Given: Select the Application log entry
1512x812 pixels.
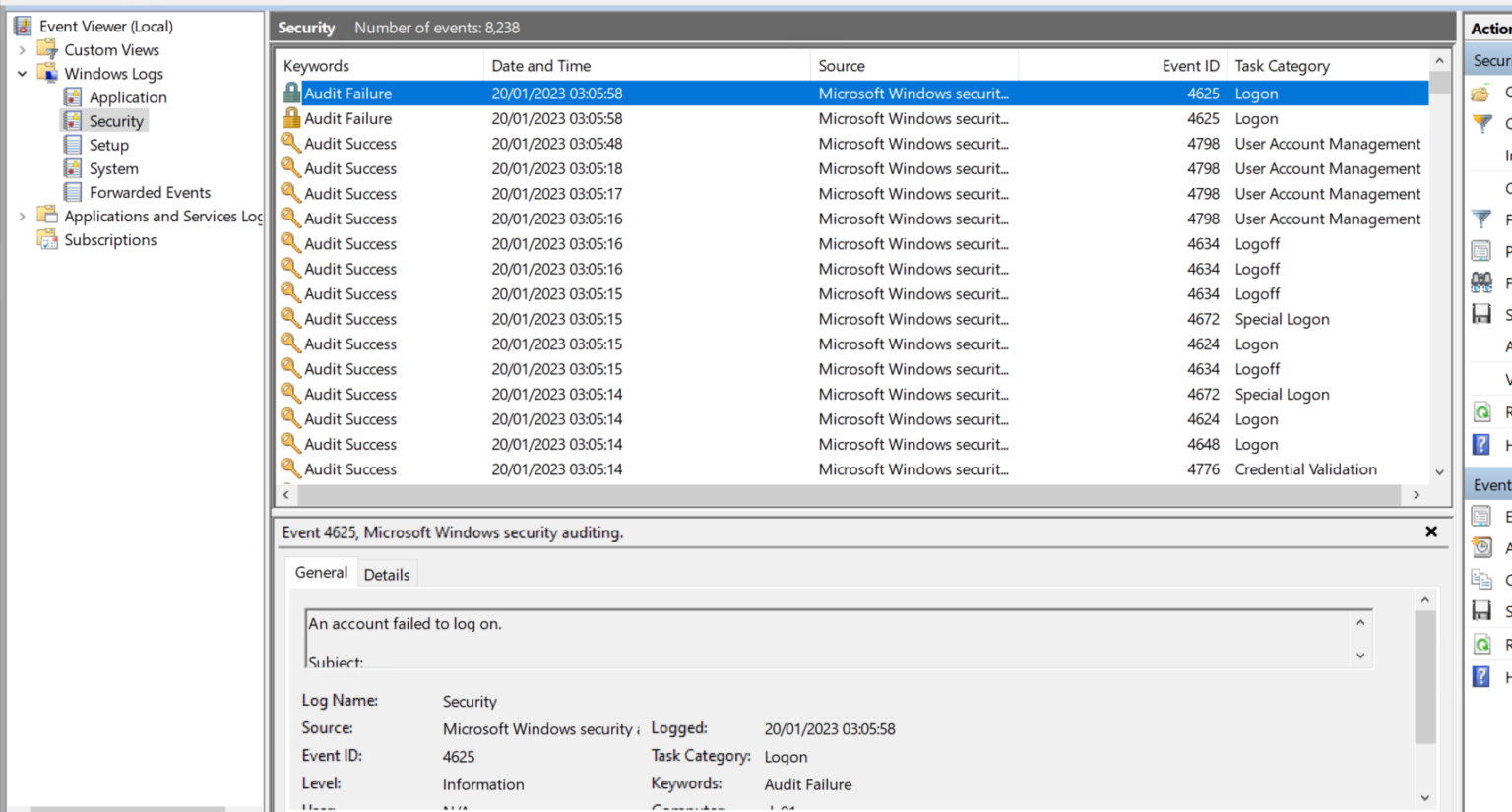Looking at the screenshot, I should [x=126, y=96].
